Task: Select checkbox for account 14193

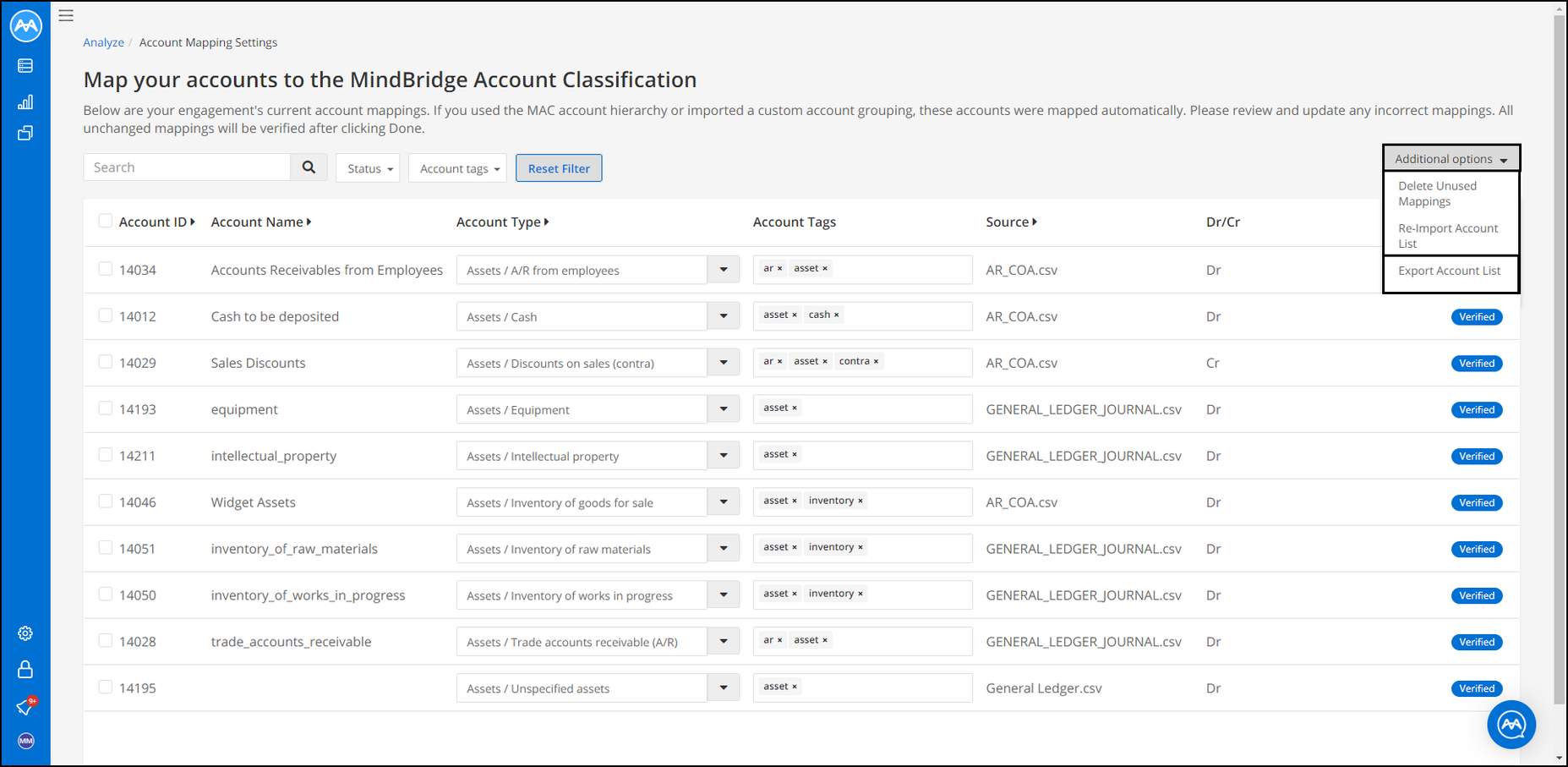Action: tap(106, 408)
